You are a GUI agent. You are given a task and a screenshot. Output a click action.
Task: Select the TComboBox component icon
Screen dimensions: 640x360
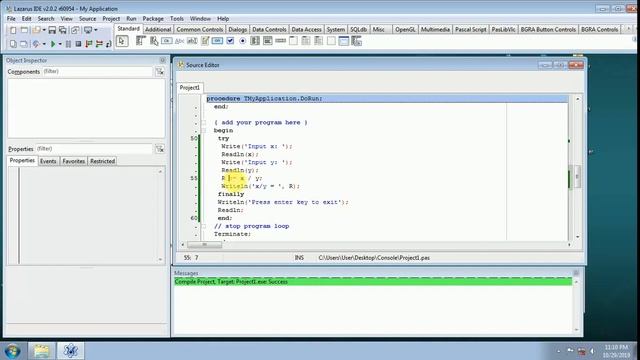point(267,41)
